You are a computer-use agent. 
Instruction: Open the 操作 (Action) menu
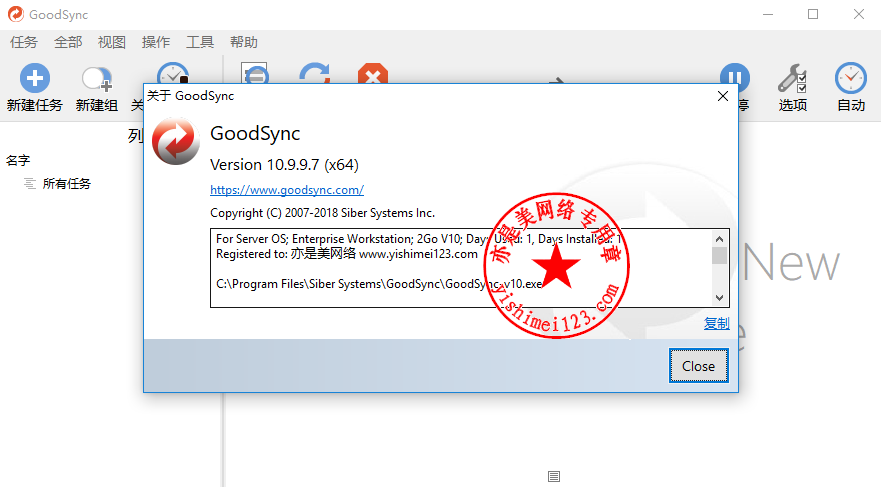click(x=156, y=42)
